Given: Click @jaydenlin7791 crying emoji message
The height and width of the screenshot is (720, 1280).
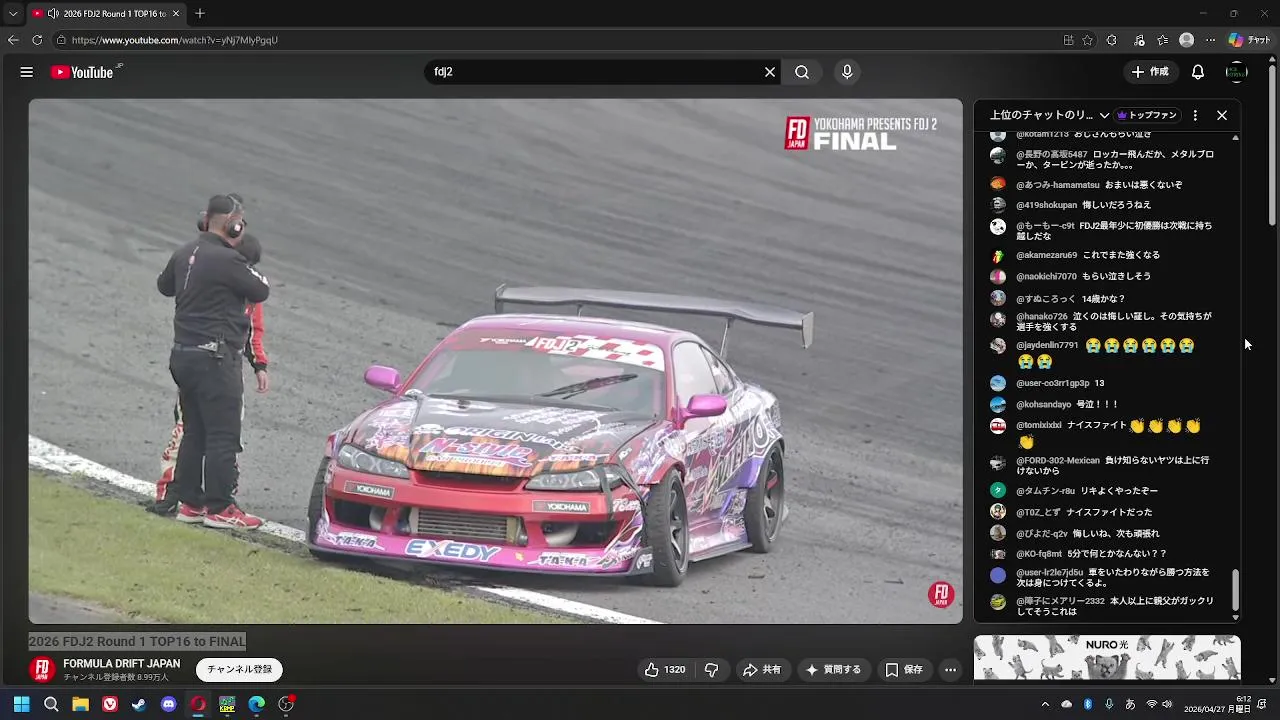Looking at the screenshot, I should [x=1105, y=353].
